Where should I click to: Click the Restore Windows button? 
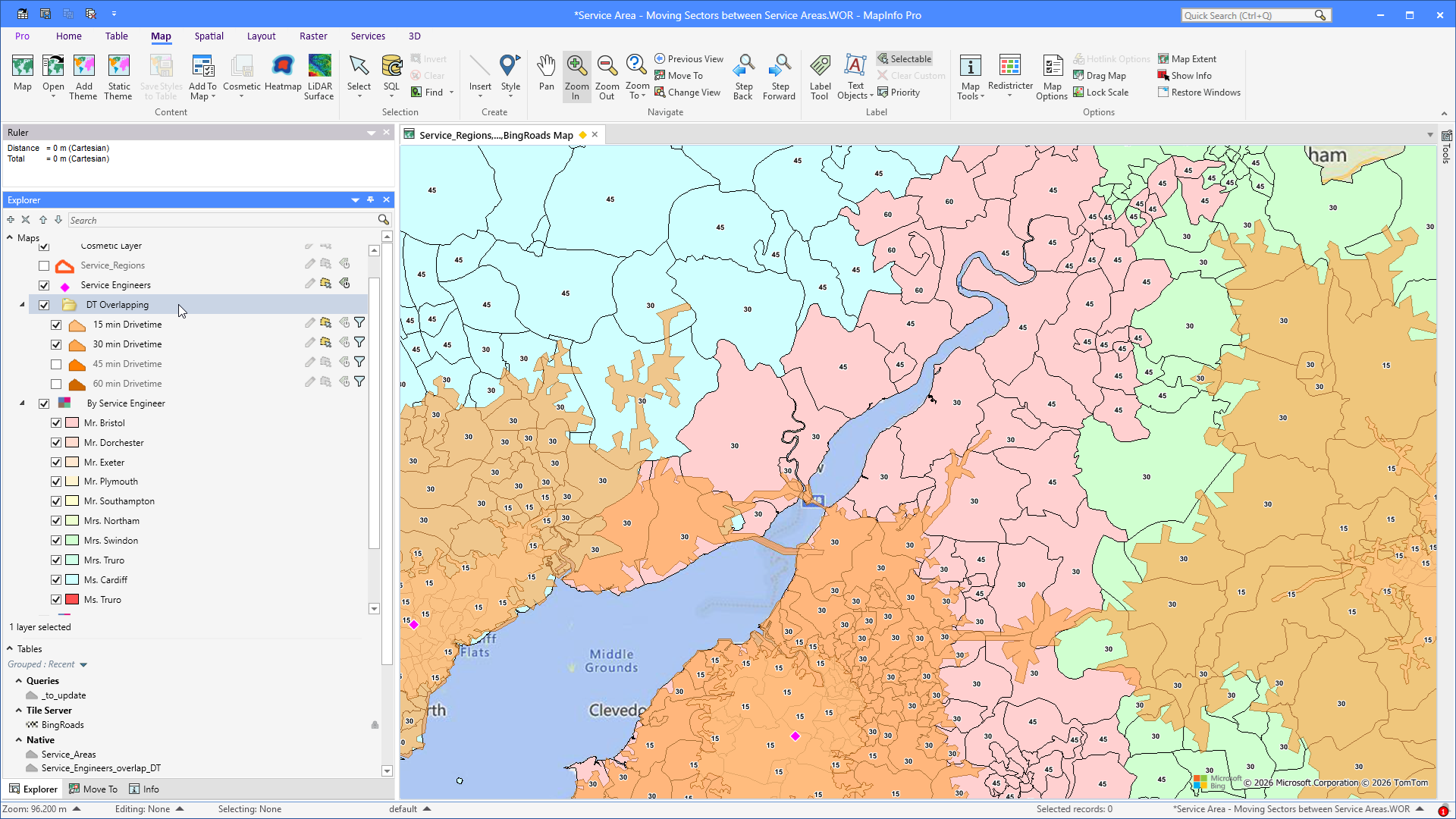pos(1199,92)
